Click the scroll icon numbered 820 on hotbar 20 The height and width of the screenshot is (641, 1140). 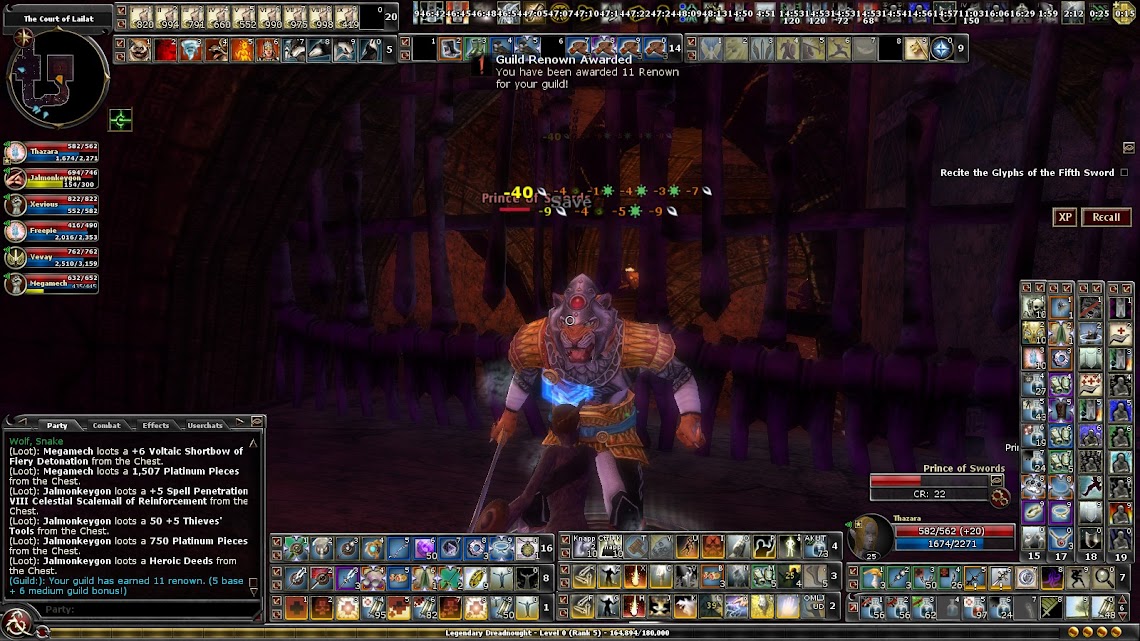click(x=141, y=16)
